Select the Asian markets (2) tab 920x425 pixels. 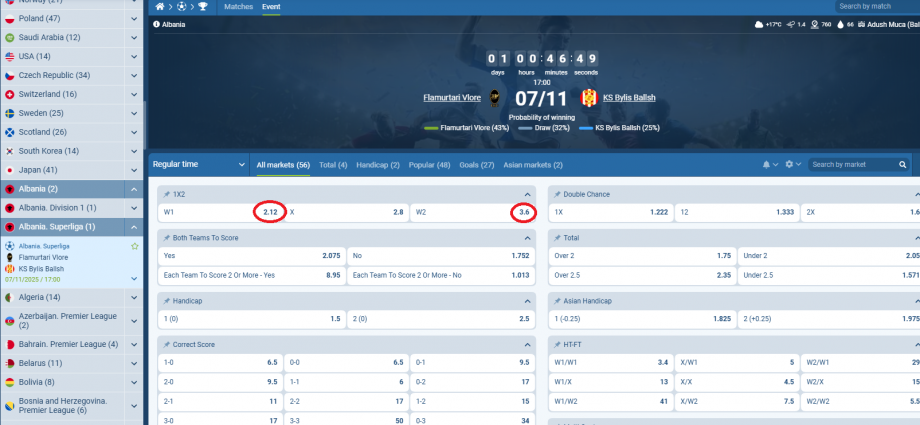pos(533,166)
